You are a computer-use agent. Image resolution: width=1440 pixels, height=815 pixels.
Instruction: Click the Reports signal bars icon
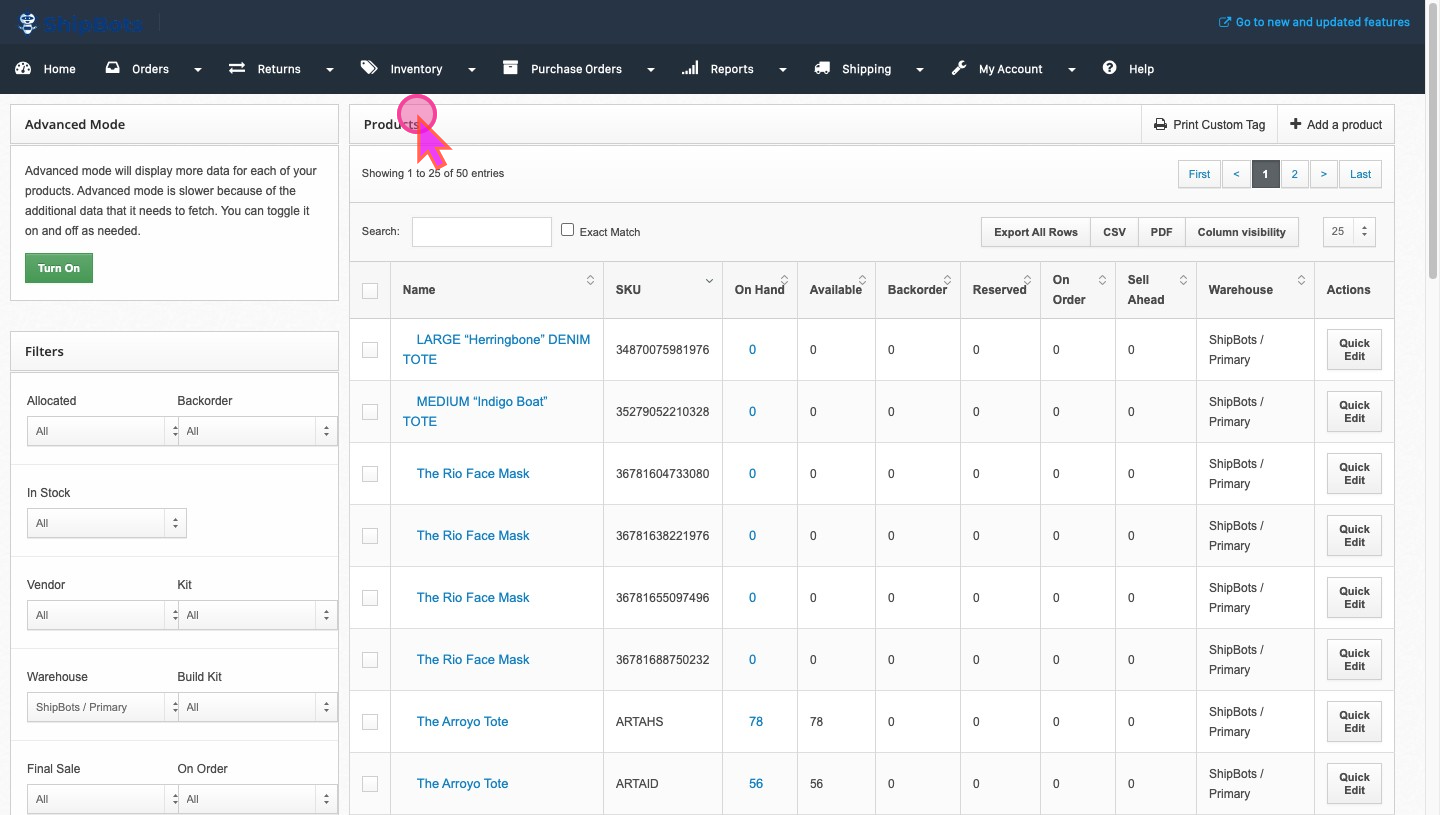690,68
